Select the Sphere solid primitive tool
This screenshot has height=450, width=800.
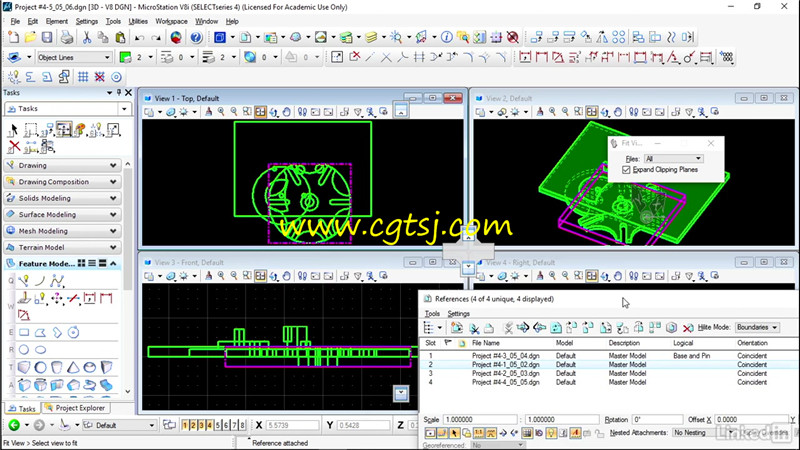[x=40, y=367]
